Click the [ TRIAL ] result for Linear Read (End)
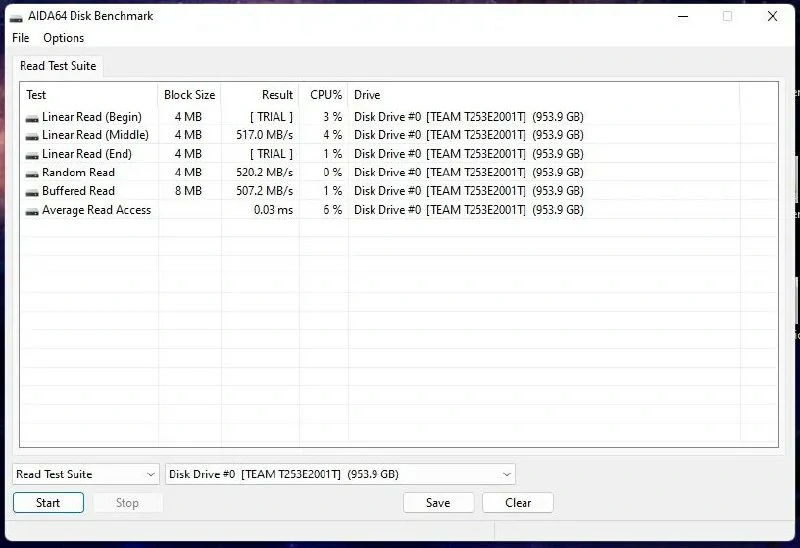 pos(271,154)
